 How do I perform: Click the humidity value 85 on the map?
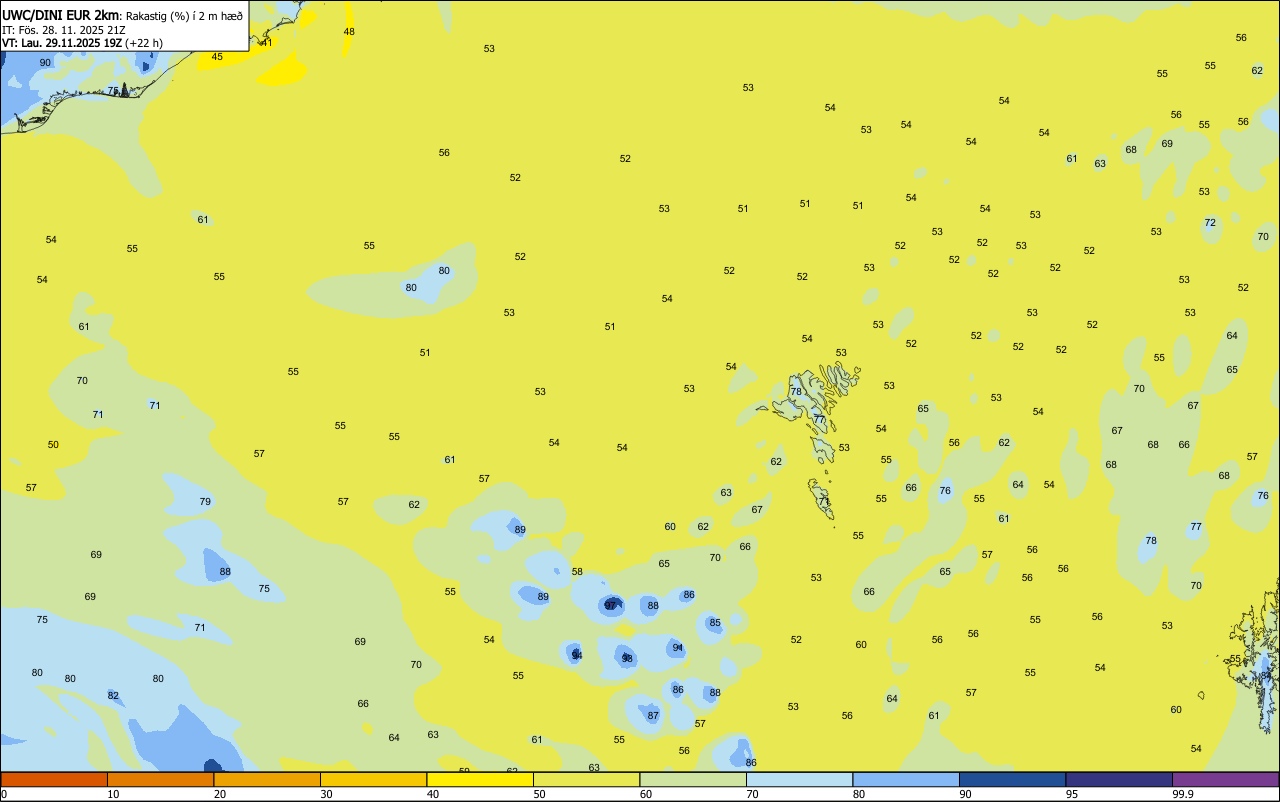(715, 623)
